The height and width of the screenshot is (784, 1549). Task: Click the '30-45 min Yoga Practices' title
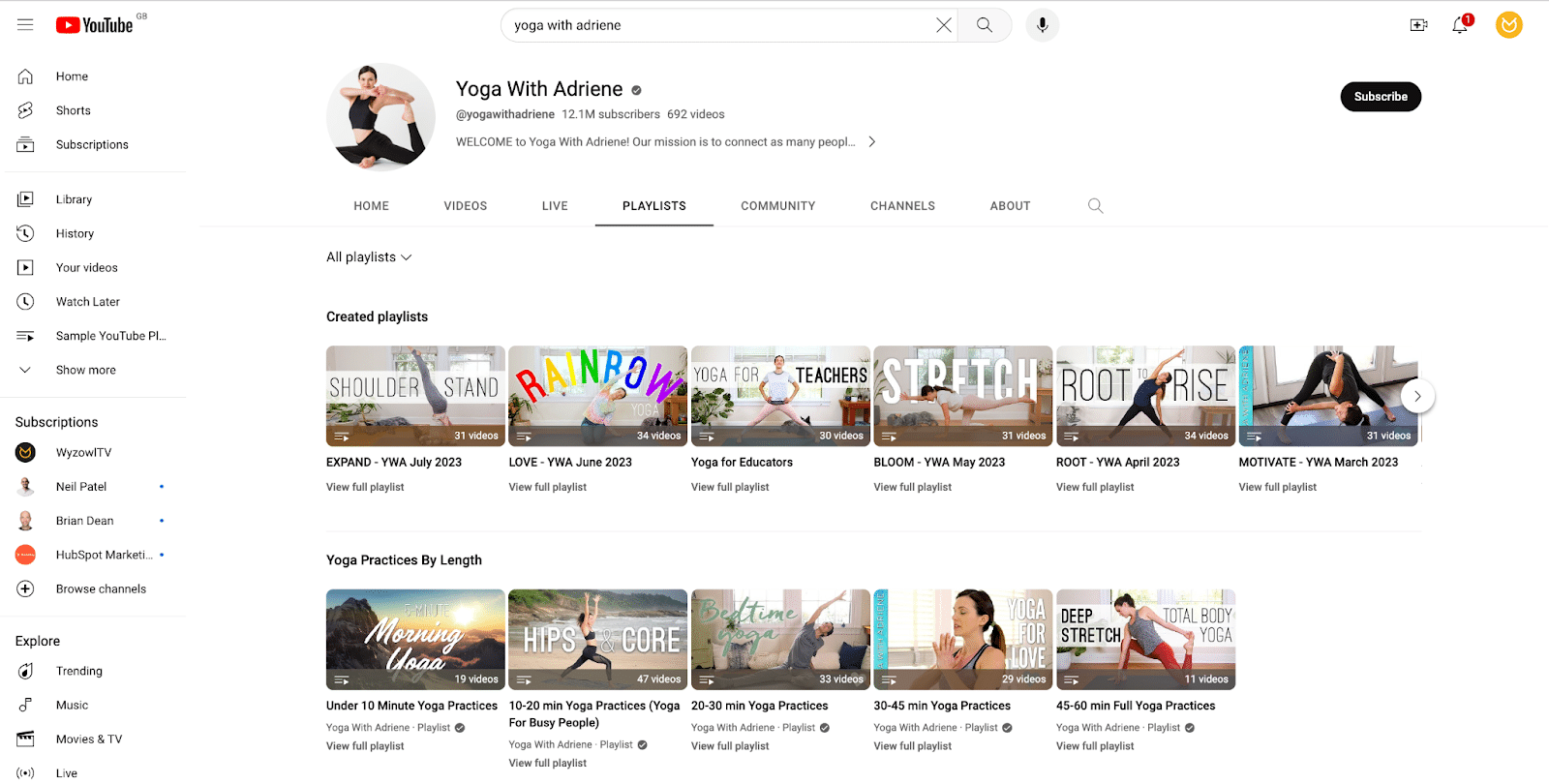click(942, 706)
